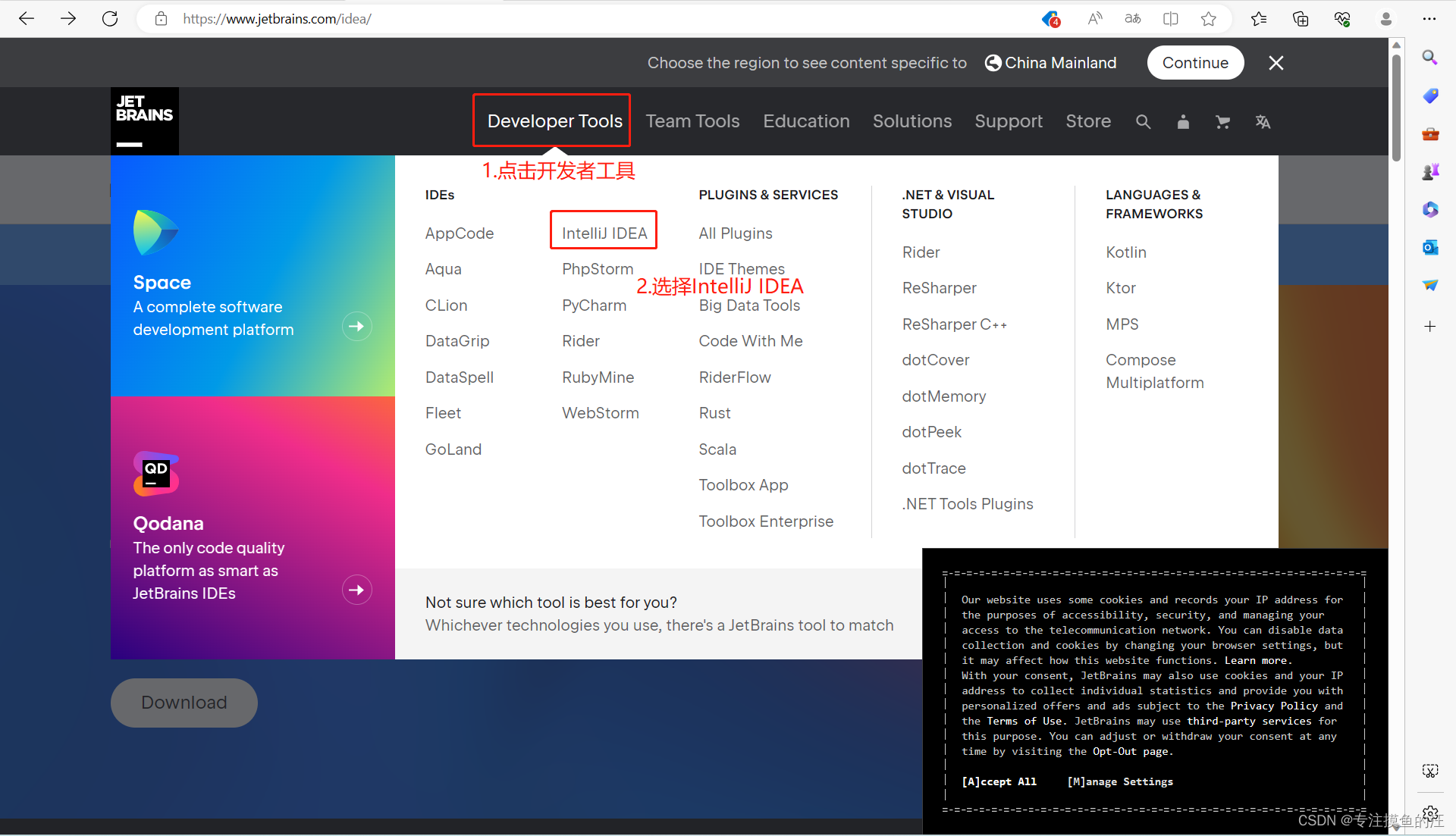This screenshot has width=1456, height=836.
Task: Open the Support menu
Action: tap(1009, 121)
